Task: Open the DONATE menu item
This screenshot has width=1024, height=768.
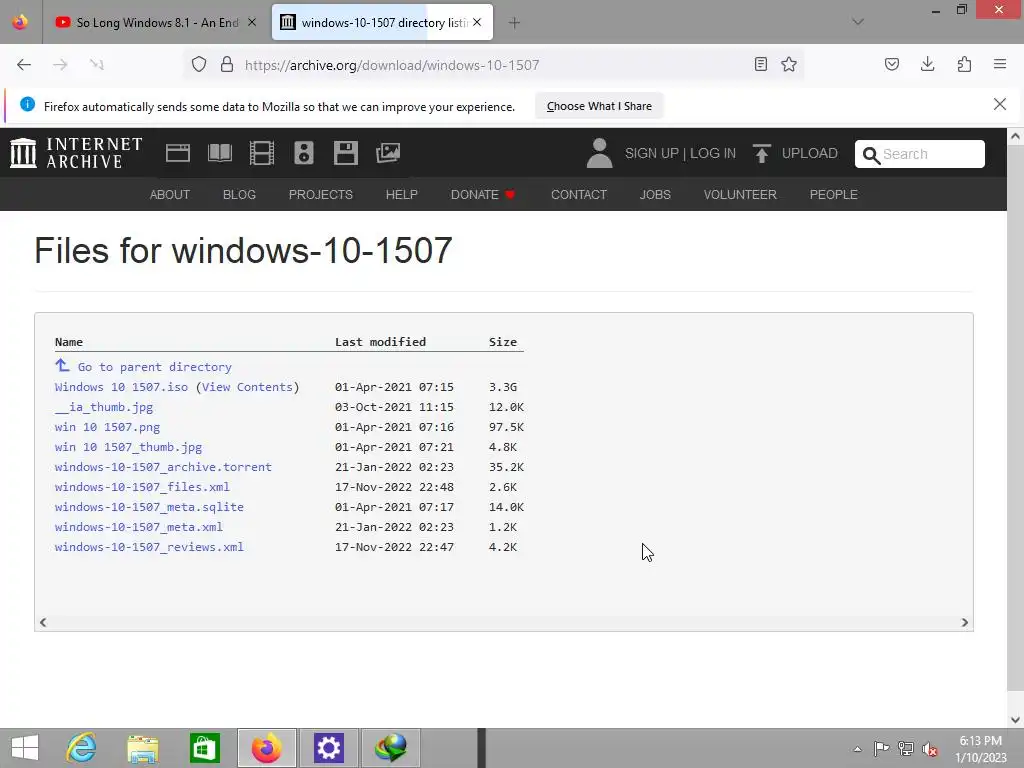Action: click(x=483, y=195)
